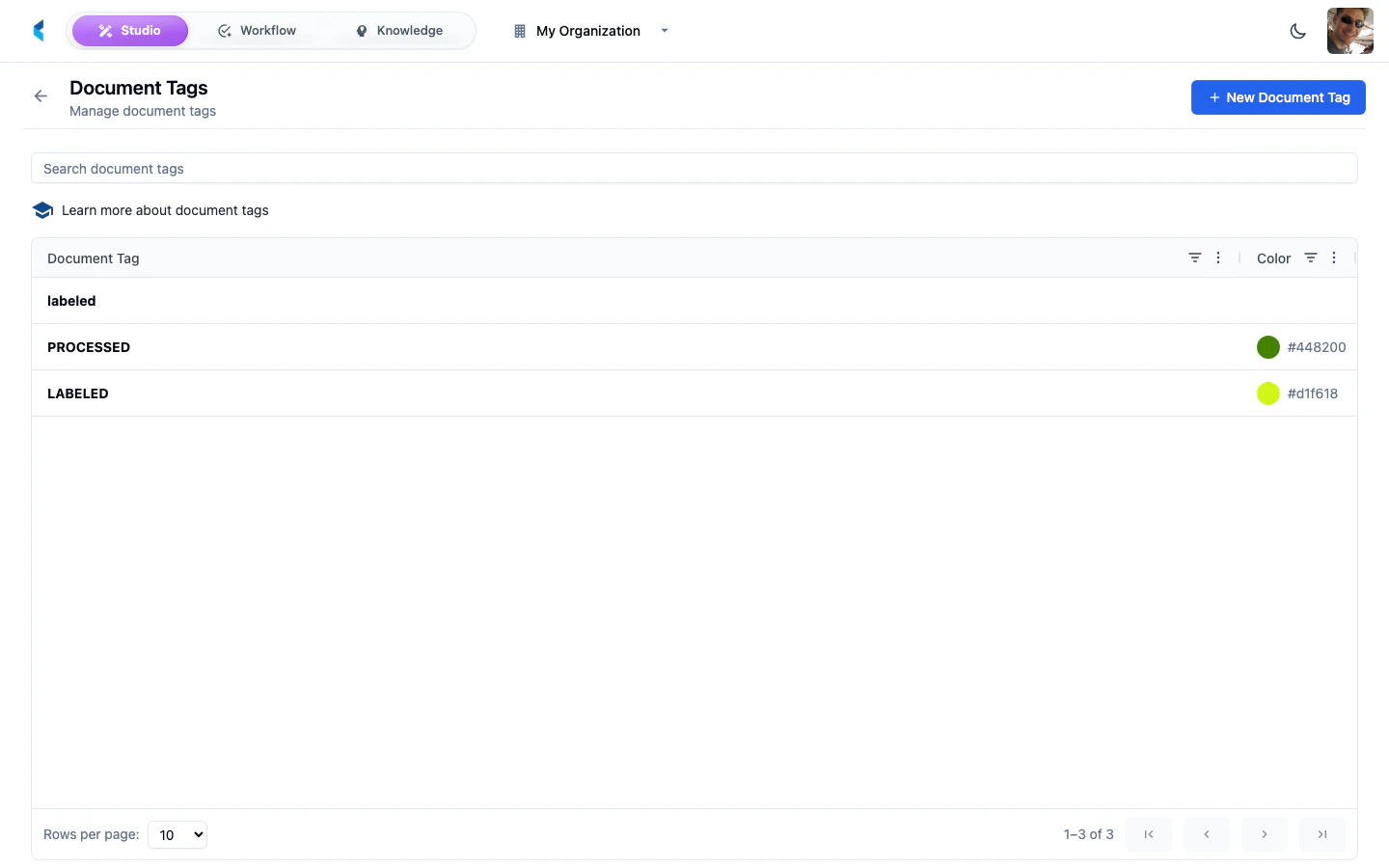Switch to the Studio tab
The image size is (1389, 868).
coord(130,30)
